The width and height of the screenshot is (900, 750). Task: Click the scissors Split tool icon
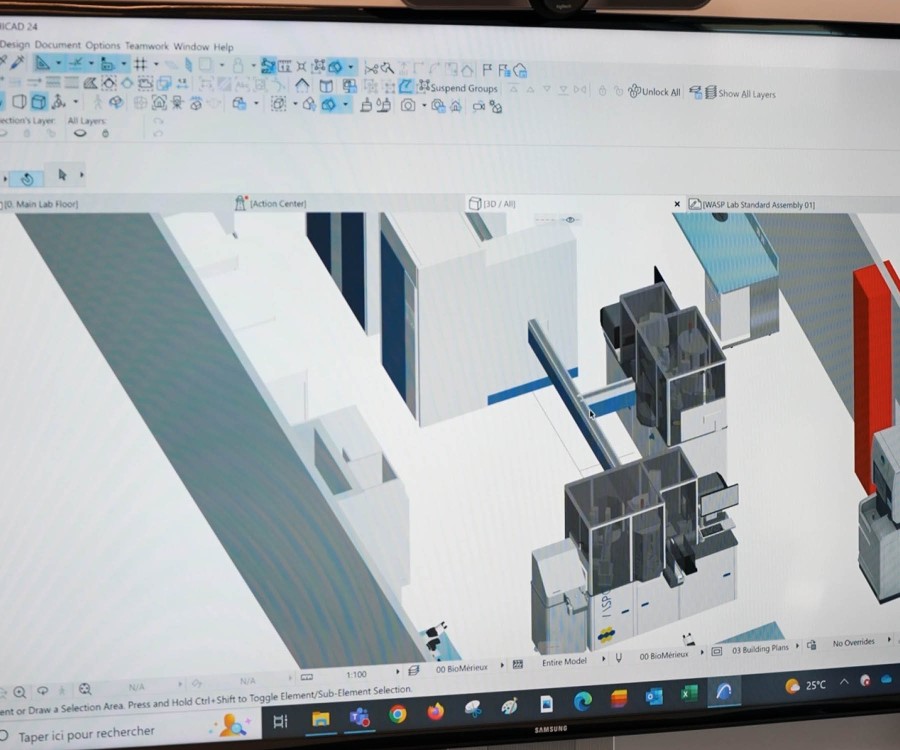[370, 68]
